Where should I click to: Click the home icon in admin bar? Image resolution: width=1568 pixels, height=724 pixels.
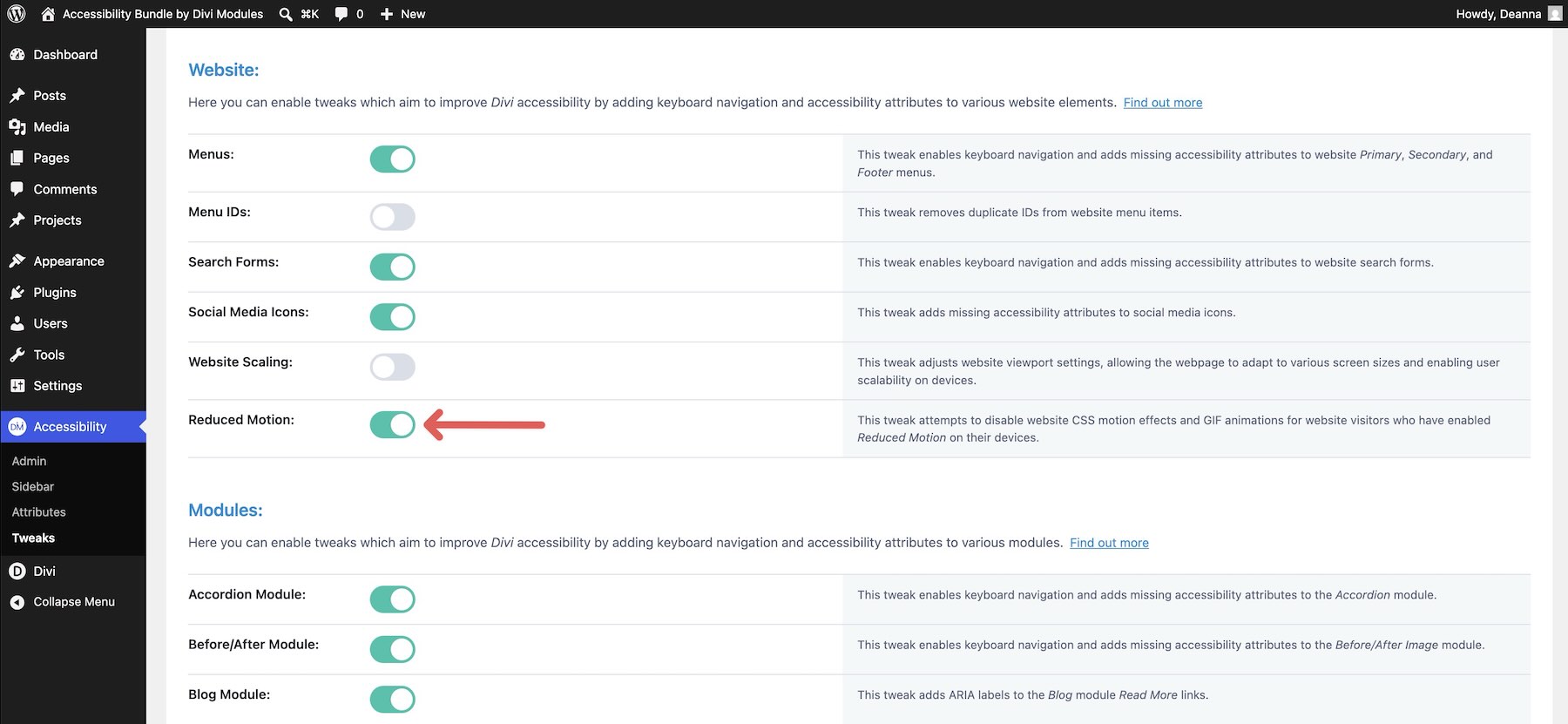point(48,14)
